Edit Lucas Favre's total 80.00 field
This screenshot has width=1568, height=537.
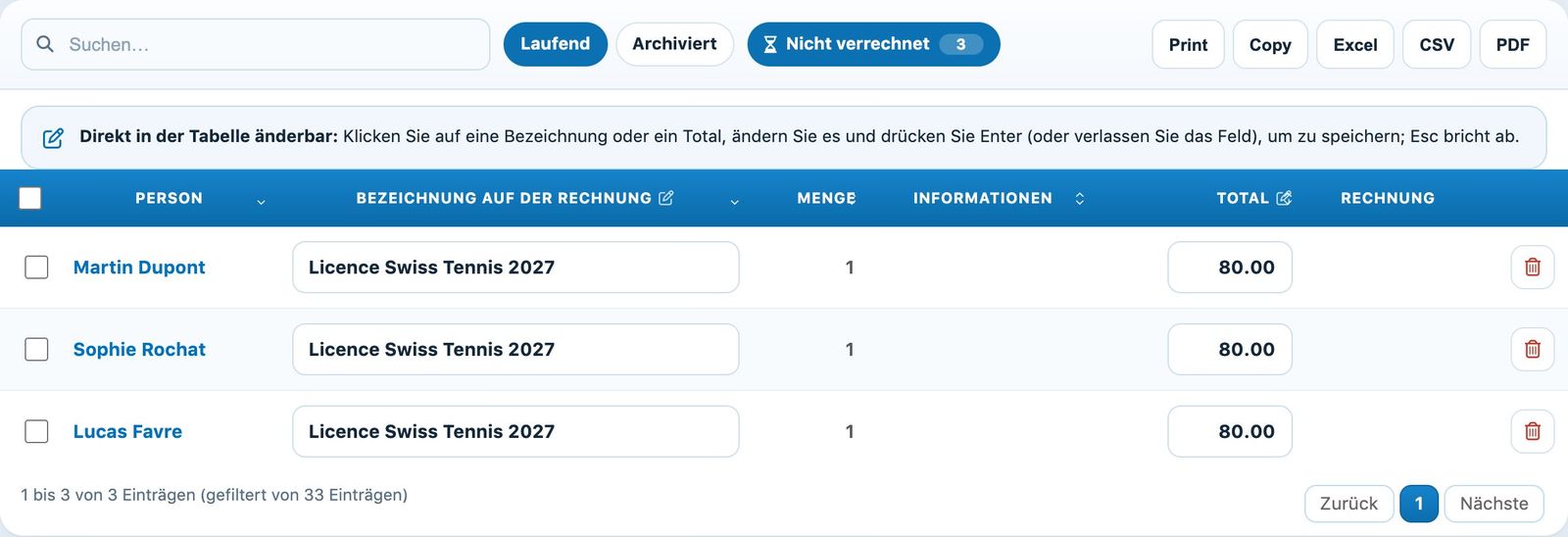1230,432
